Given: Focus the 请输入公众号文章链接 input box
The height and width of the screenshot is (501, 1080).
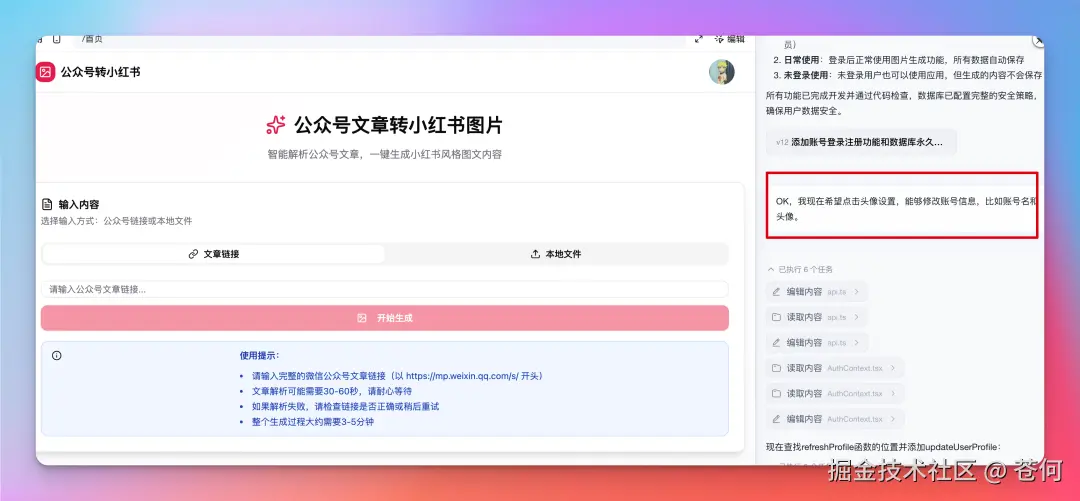Looking at the screenshot, I should pos(384,289).
